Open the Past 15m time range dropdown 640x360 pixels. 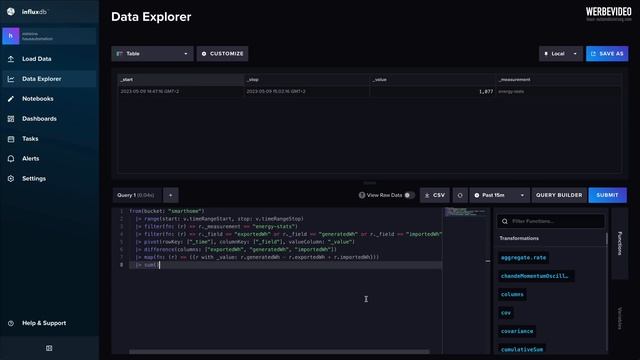pos(500,195)
